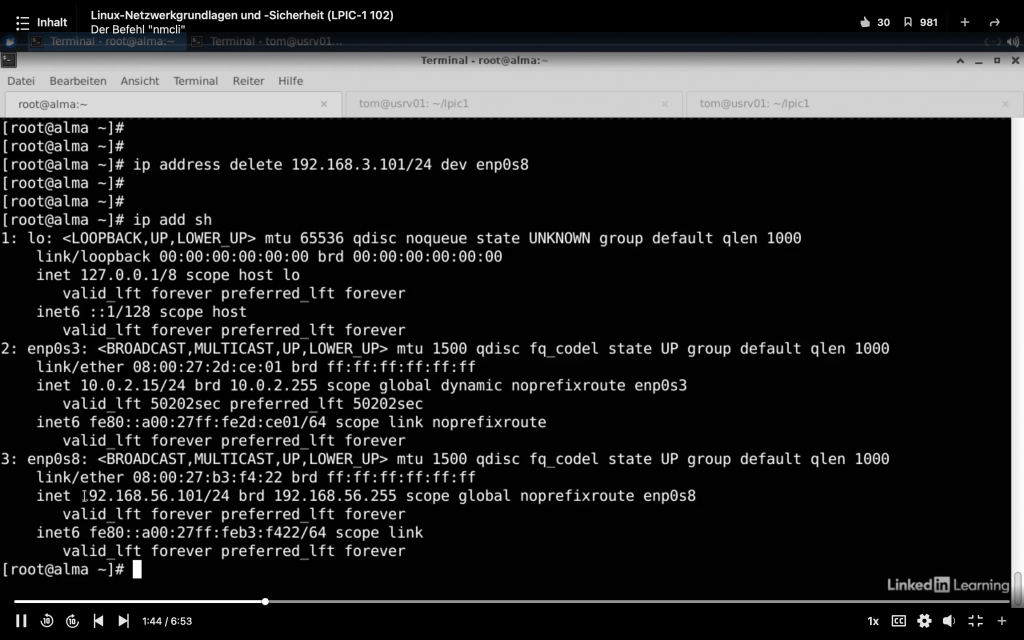Open video settings gear
1024x640 pixels.
click(x=924, y=621)
